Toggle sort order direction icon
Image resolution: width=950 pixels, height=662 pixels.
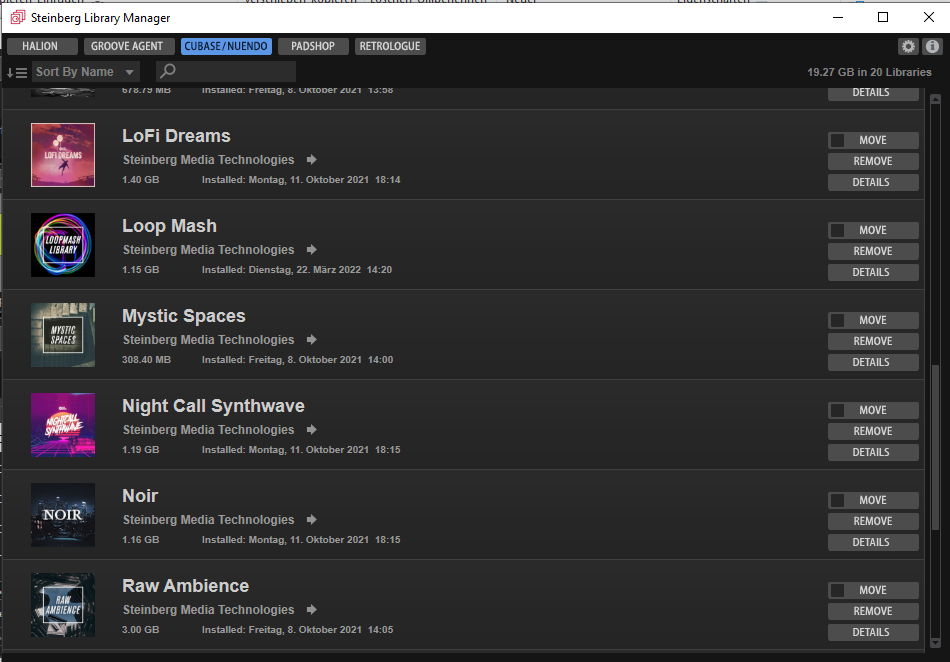point(16,73)
